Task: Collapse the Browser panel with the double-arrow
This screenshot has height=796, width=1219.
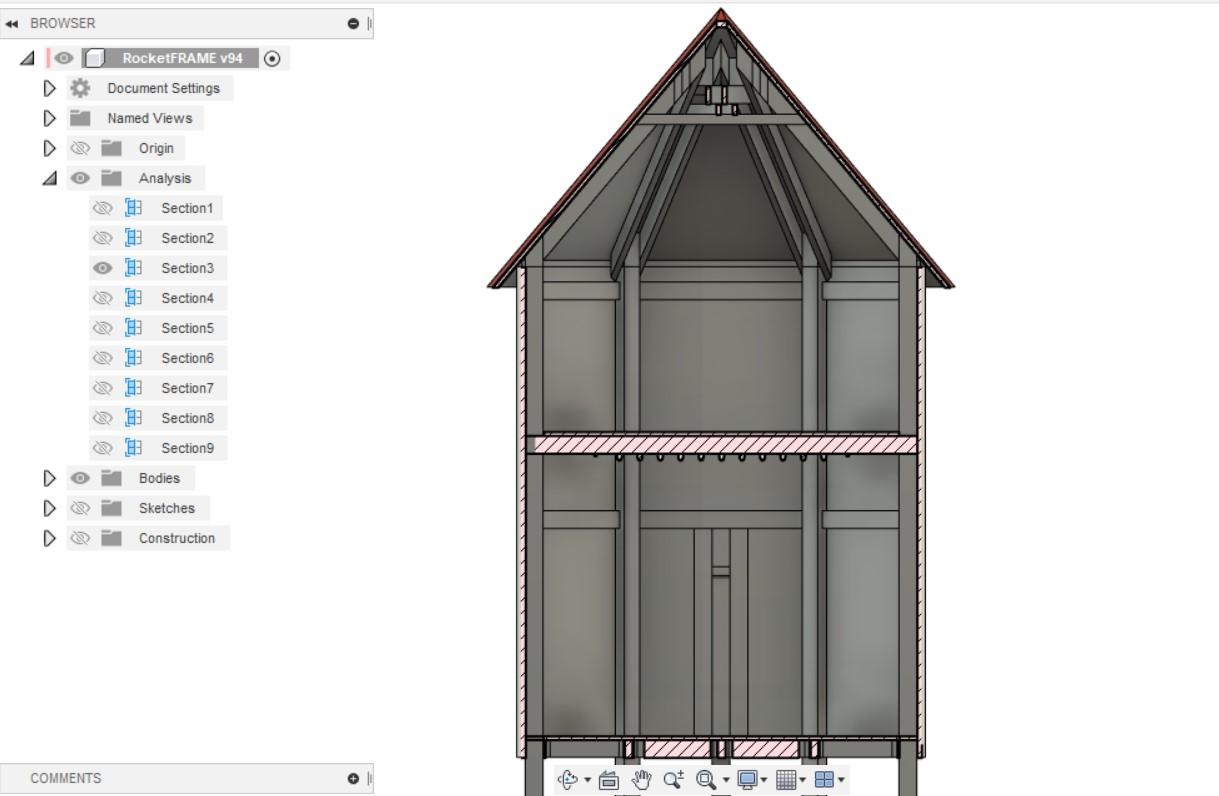Action: click(12, 23)
